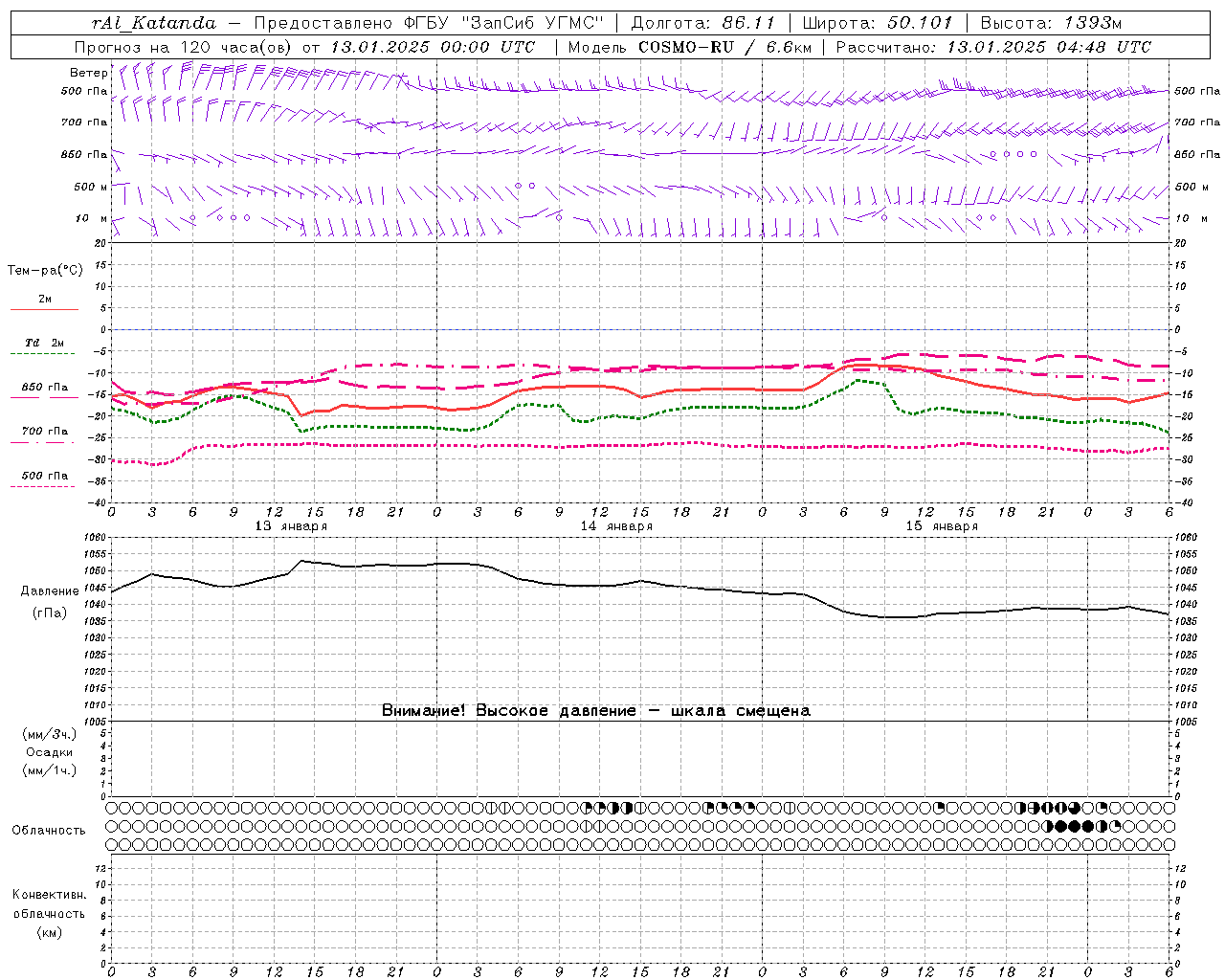Select the computed time 13.01.2025 04:48 UTC
The width and height of the screenshot is (1225, 980).
point(1049,47)
